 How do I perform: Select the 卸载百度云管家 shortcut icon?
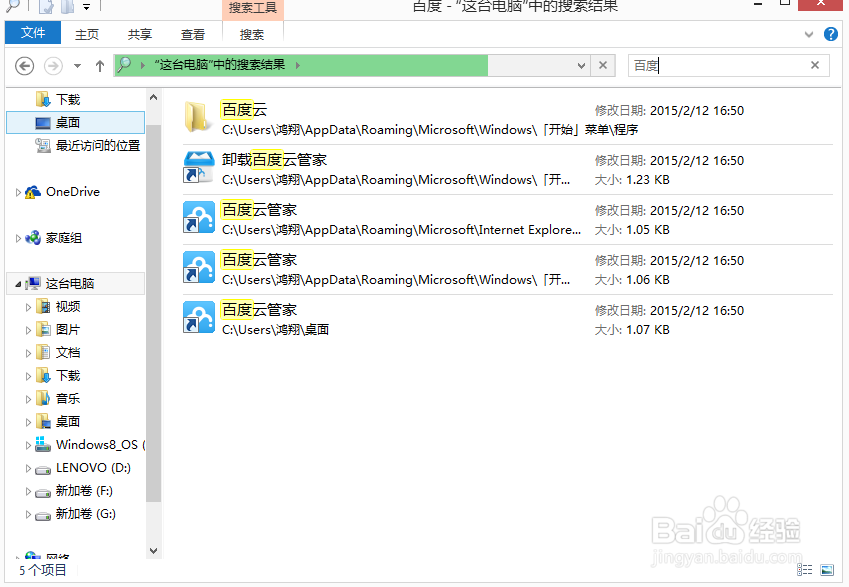click(x=199, y=167)
